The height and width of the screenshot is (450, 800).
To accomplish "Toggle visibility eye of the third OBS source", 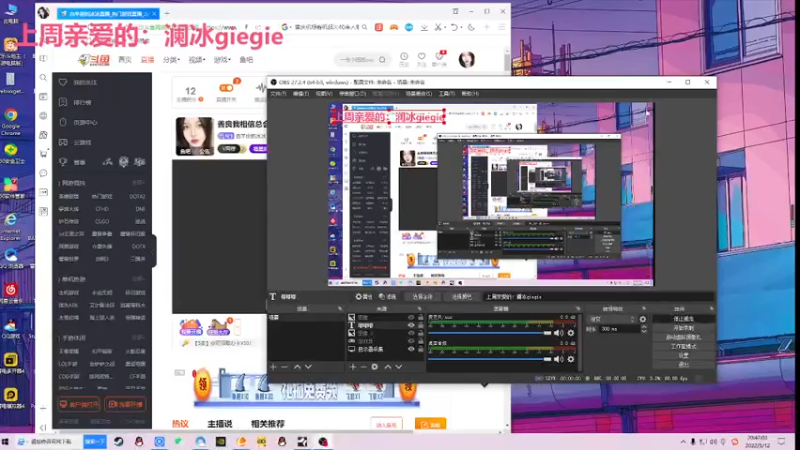I will point(411,333).
